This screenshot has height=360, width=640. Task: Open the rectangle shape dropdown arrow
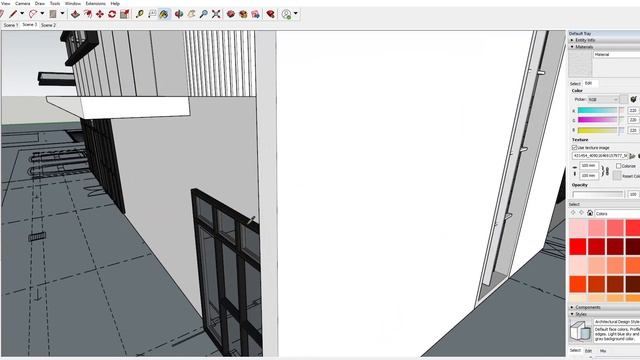(x=62, y=13)
